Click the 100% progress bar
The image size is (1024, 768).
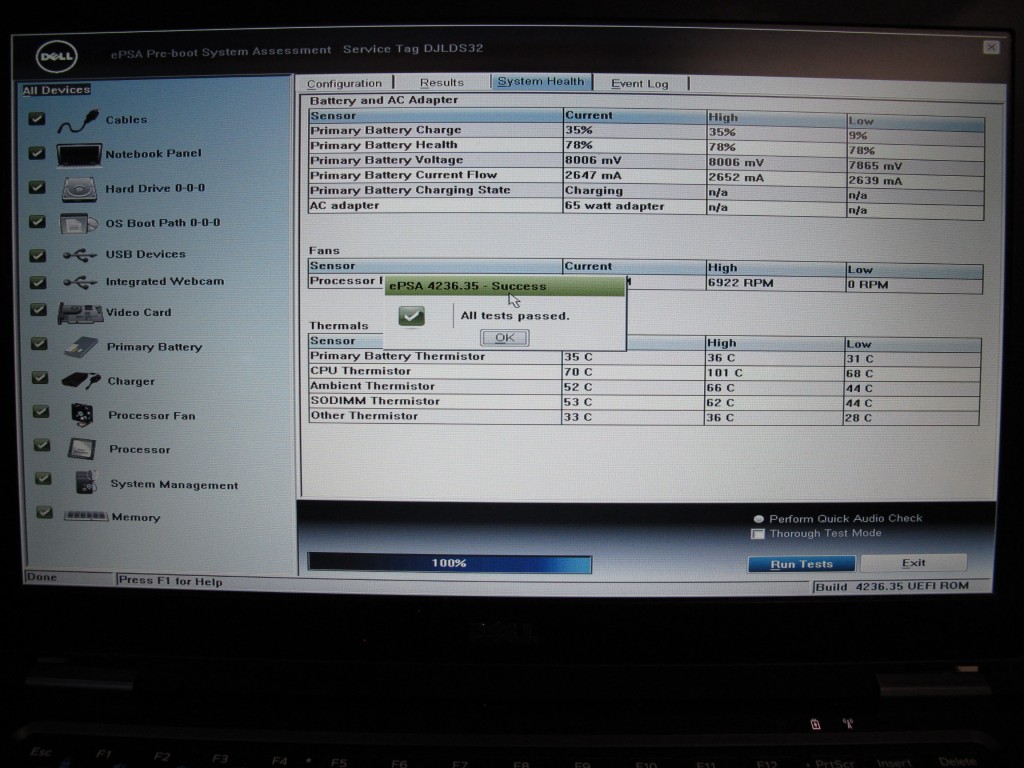coord(449,563)
